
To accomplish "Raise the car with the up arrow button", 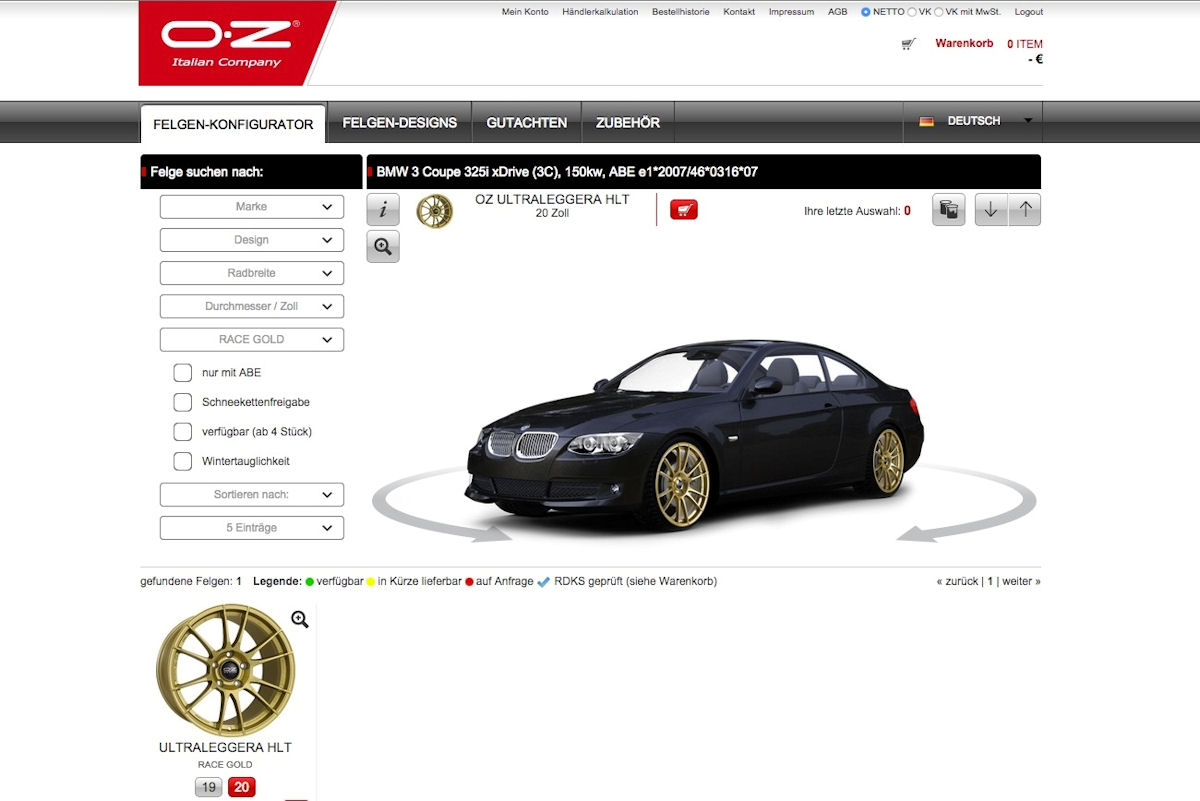I will coord(1025,210).
